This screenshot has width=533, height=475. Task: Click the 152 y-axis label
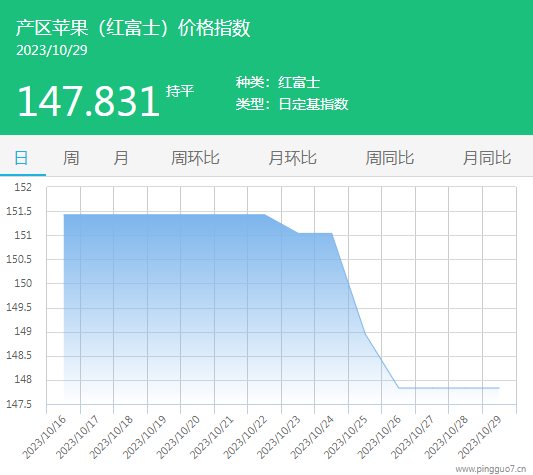coord(23,187)
